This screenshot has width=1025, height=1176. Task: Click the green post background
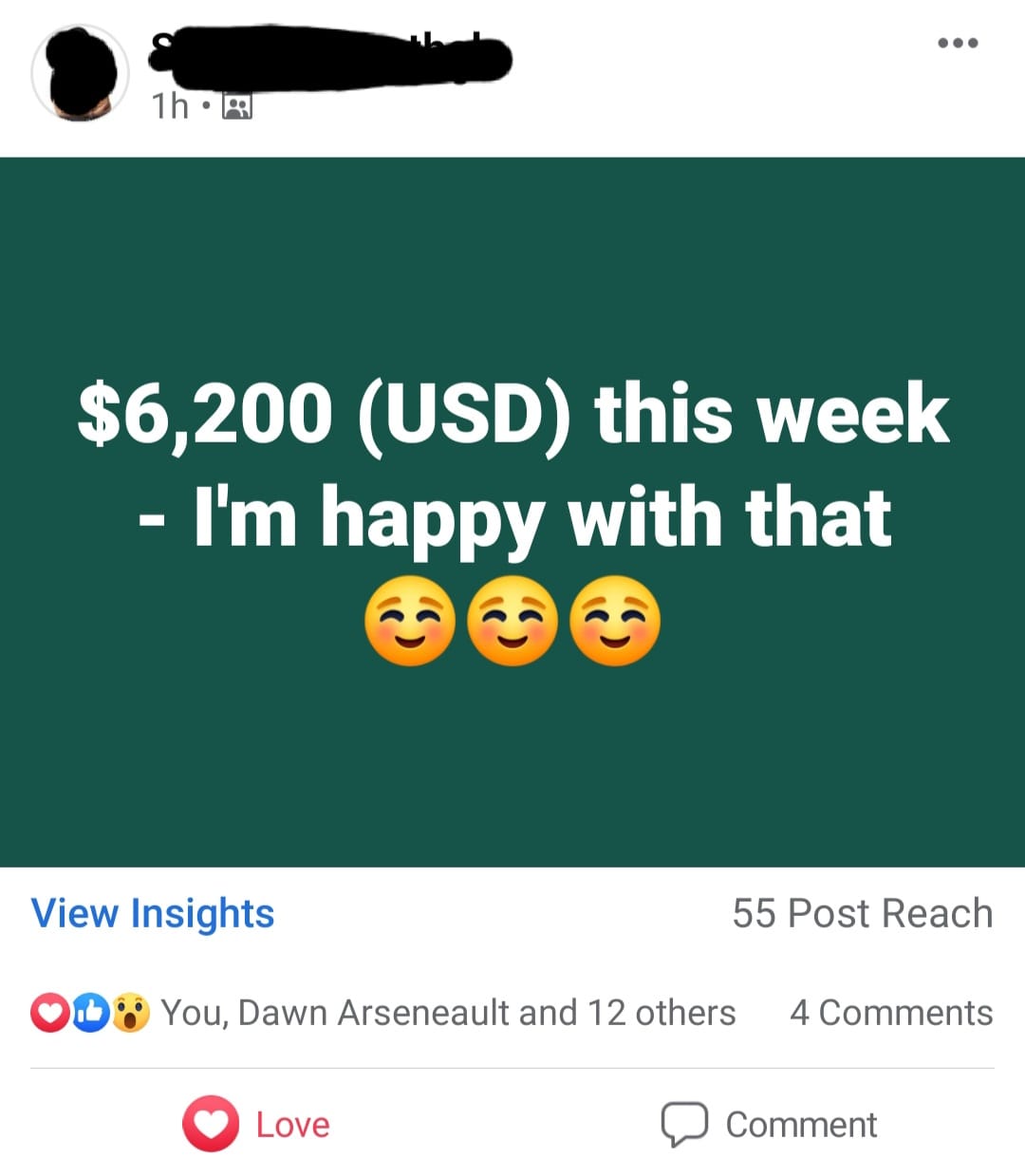(x=512, y=759)
